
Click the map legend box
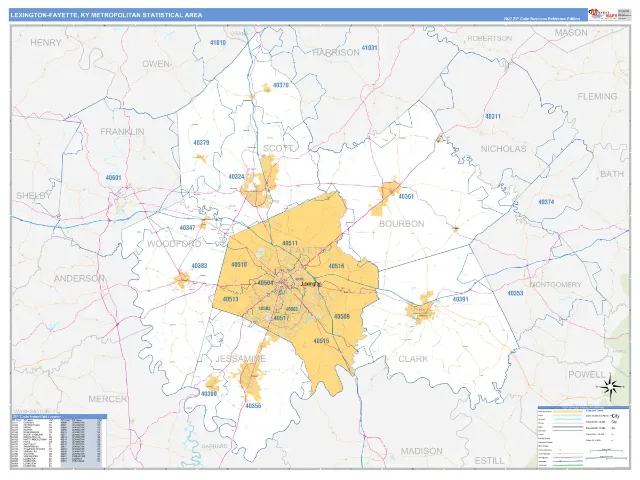point(583,436)
